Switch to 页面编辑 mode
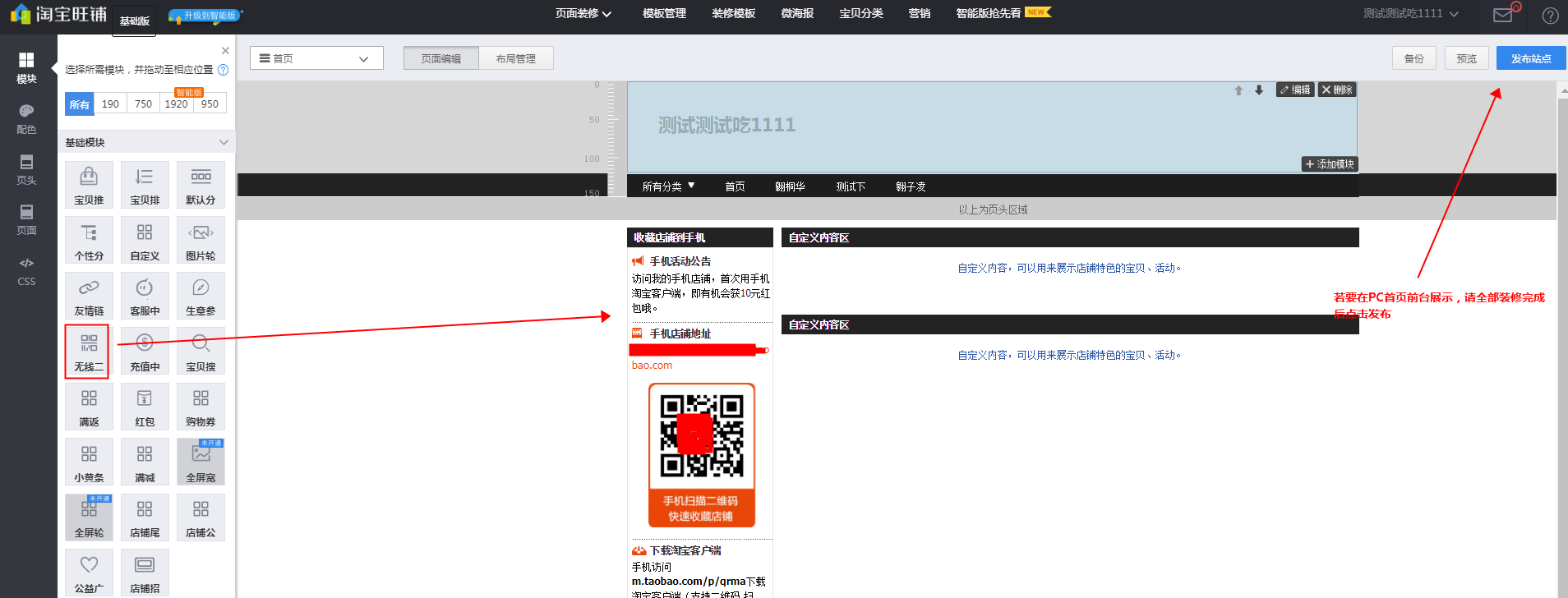Viewport: 1568px width, 598px height. [x=441, y=58]
